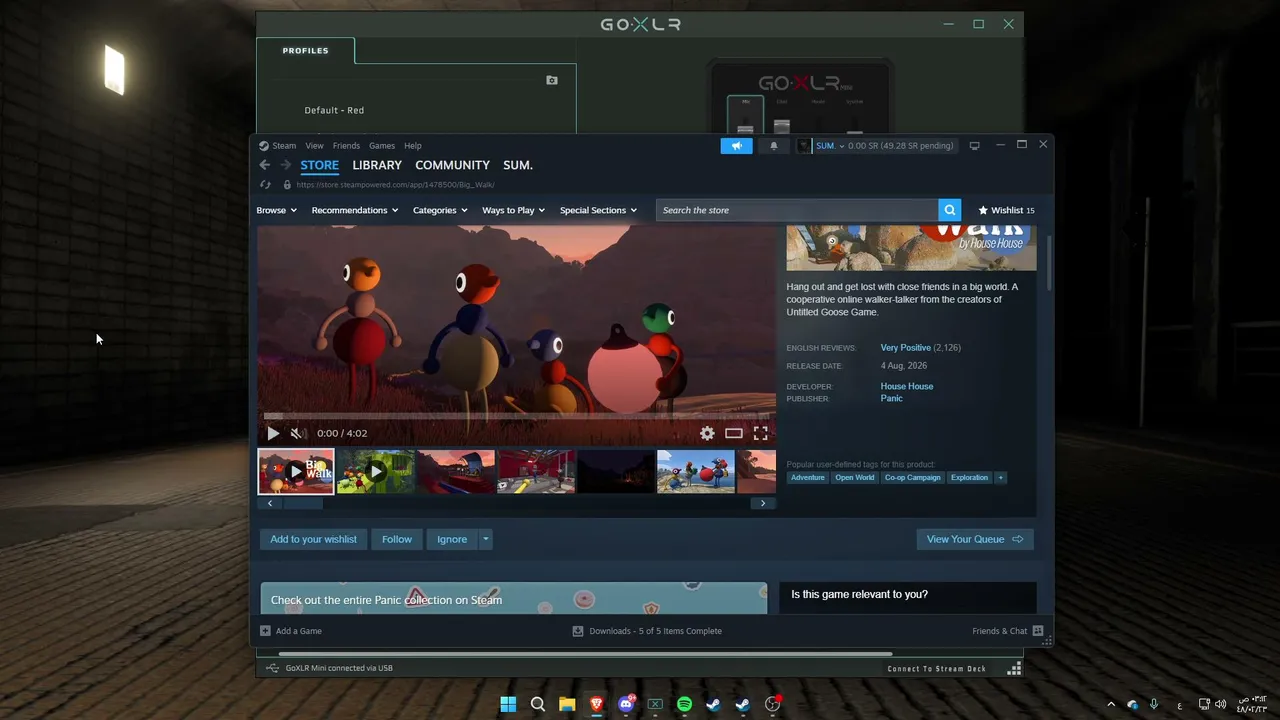
Task: Switch to the LIBRARY tab
Action: click(377, 165)
